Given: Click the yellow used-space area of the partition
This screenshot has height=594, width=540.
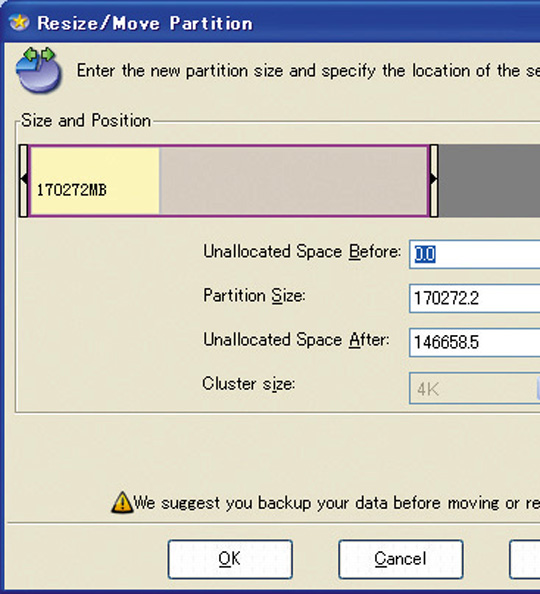Looking at the screenshot, I should pos(95,180).
